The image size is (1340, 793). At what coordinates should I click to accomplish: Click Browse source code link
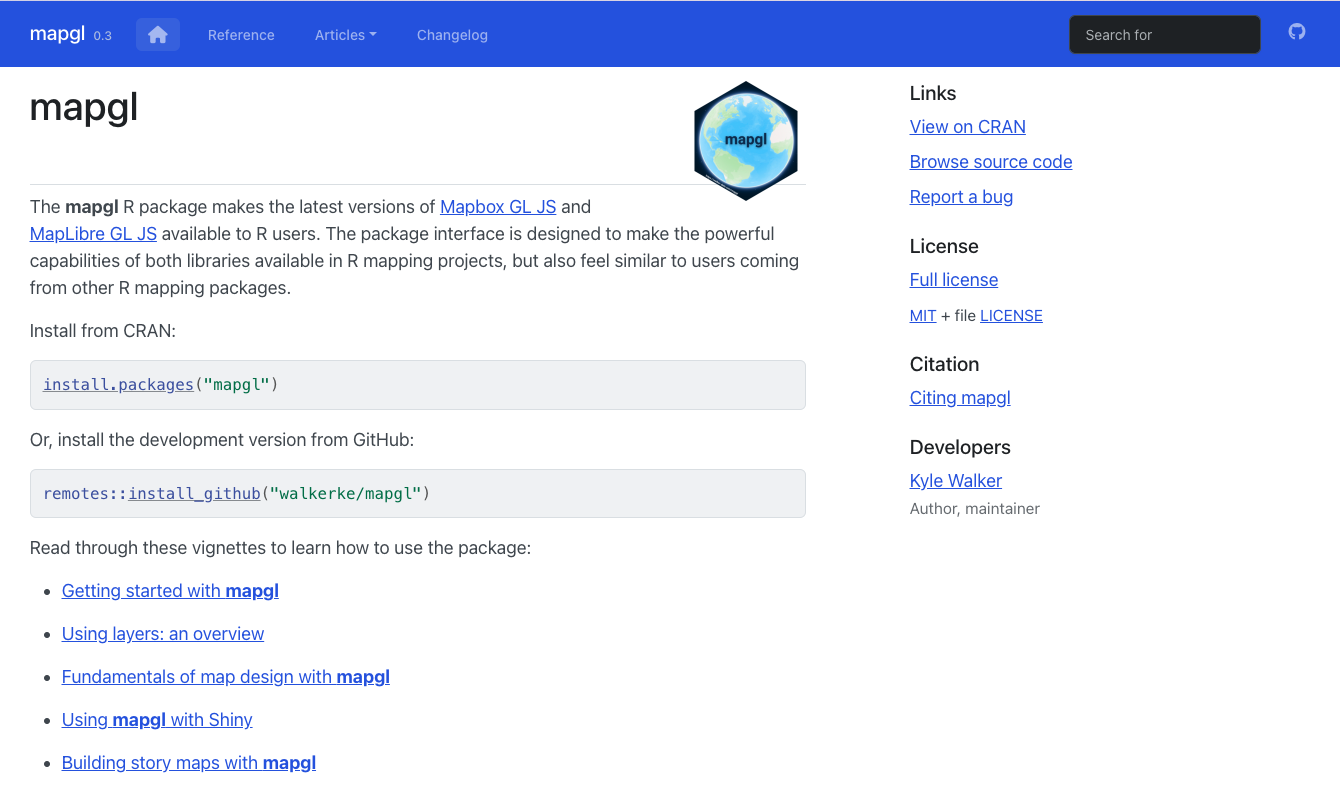990,162
